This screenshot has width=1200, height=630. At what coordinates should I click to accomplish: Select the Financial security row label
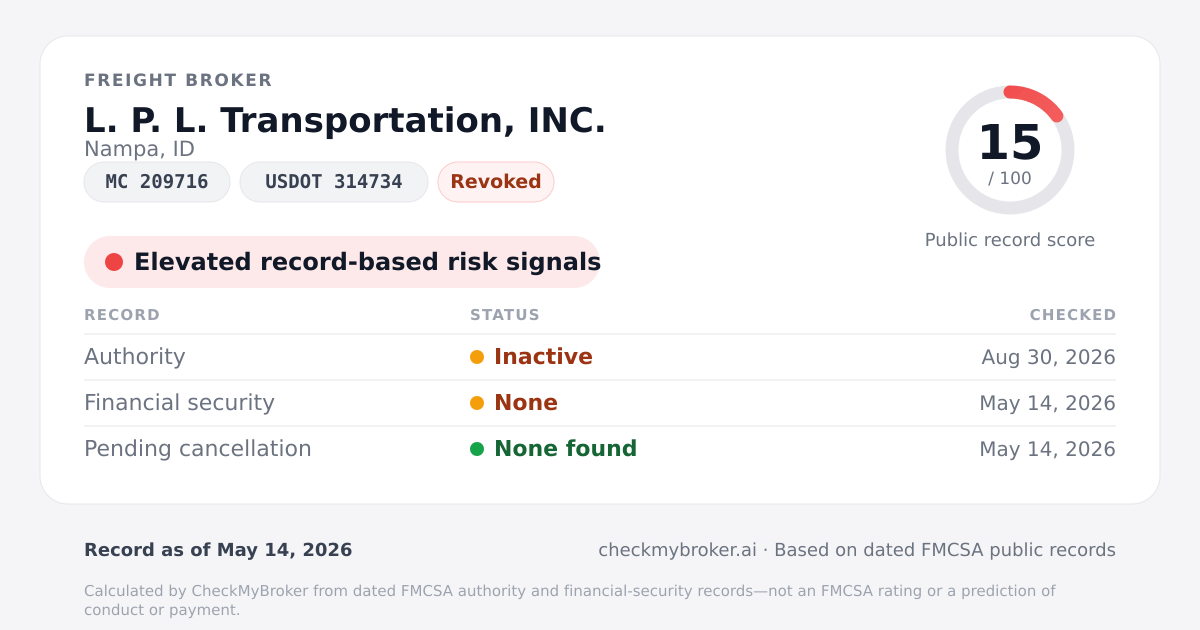179,403
